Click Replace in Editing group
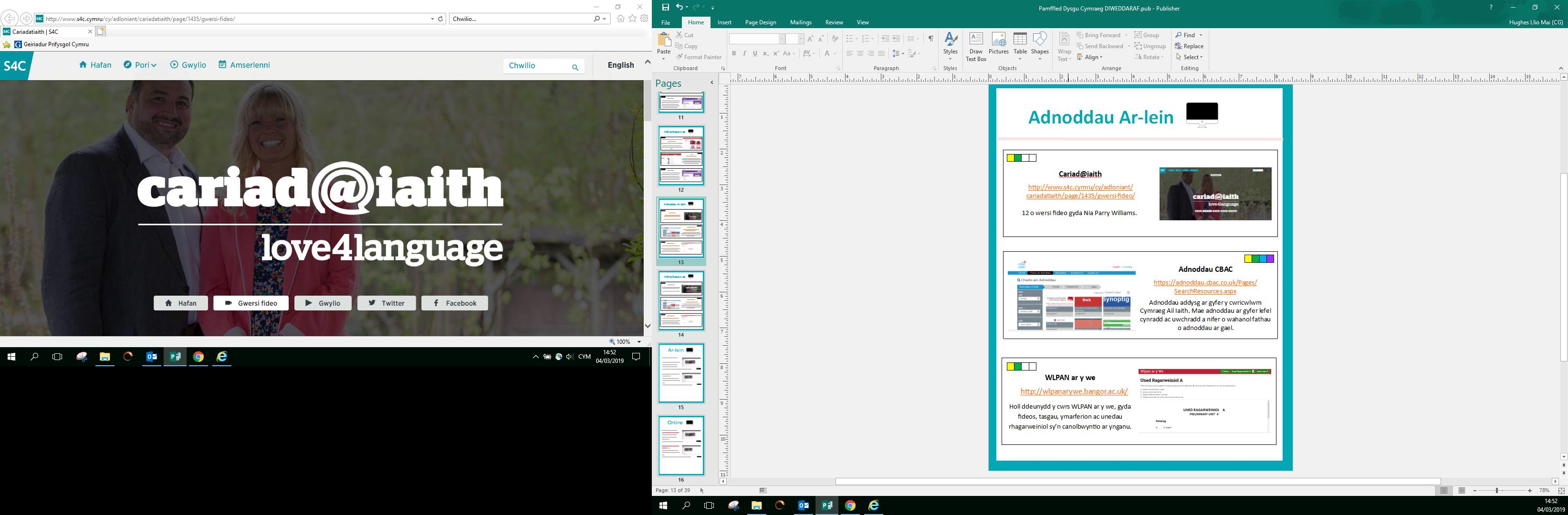The image size is (1568, 515). coord(1190,46)
